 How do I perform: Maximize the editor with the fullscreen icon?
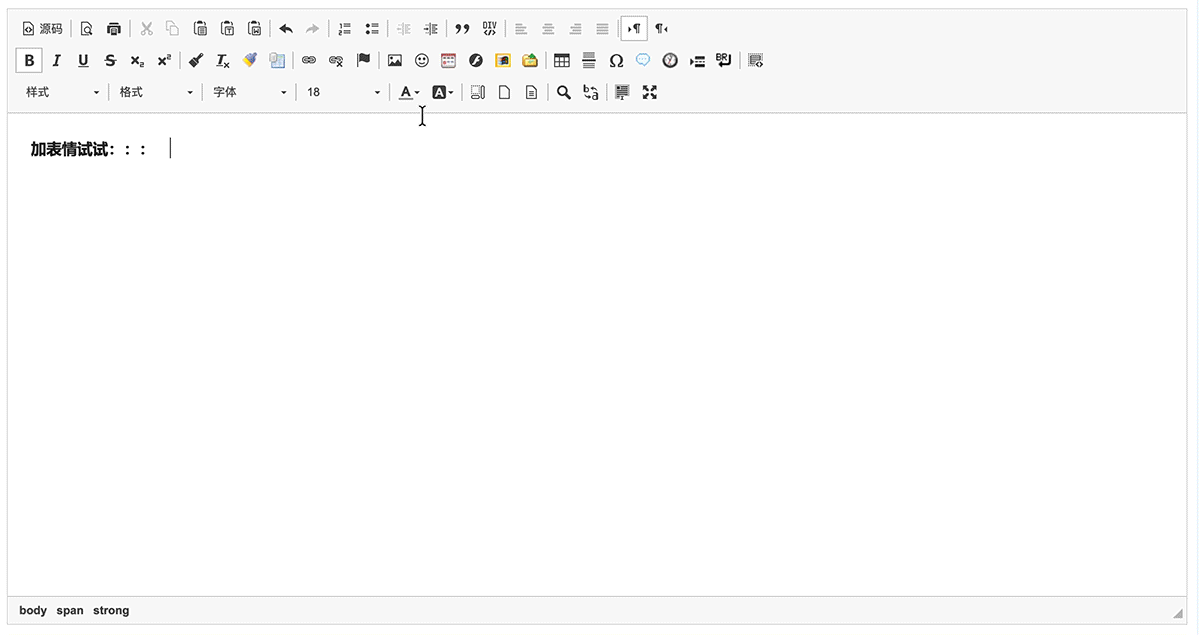(x=650, y=93)
